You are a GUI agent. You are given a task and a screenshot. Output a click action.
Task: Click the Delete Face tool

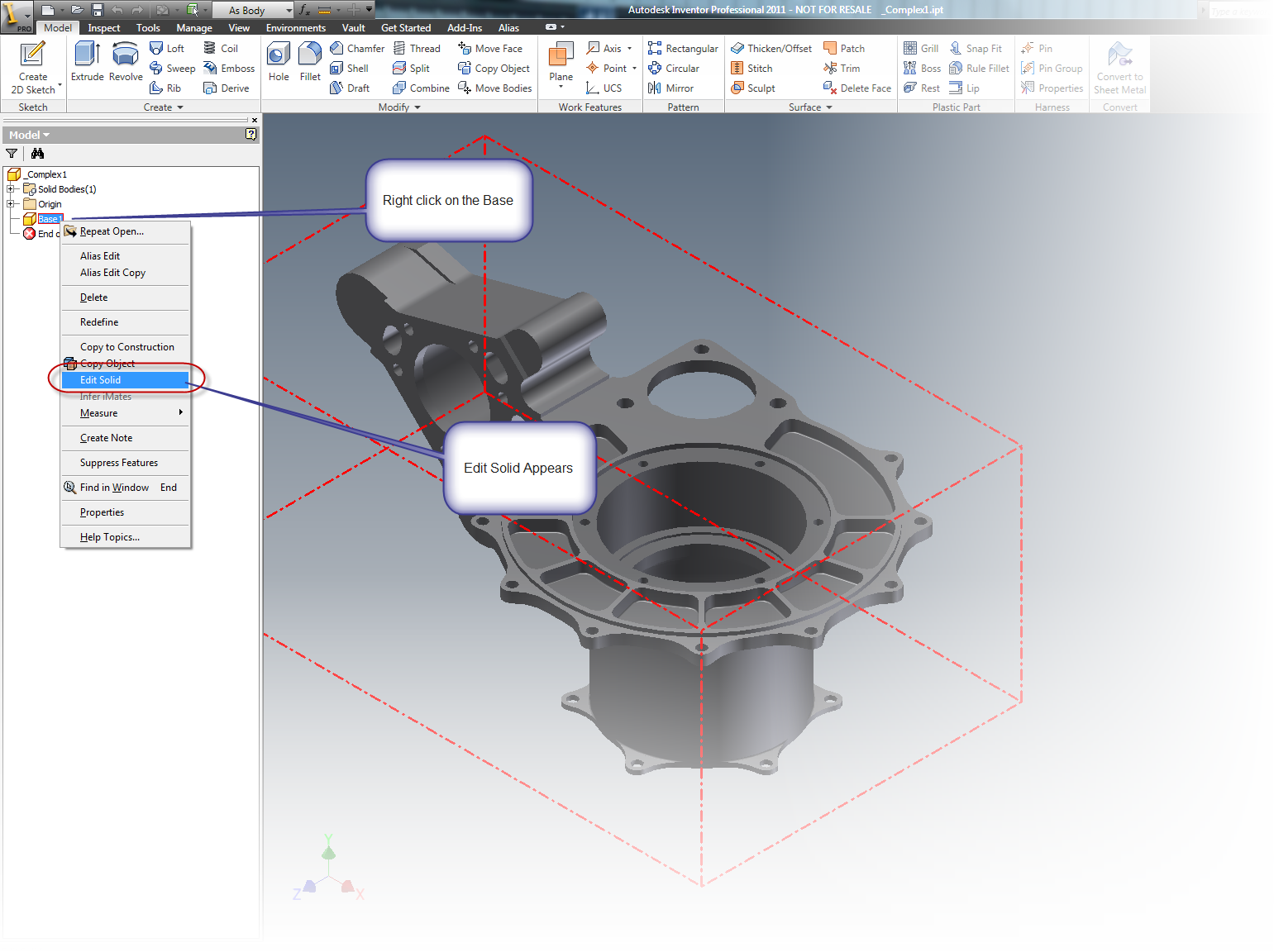pos(857,88)
